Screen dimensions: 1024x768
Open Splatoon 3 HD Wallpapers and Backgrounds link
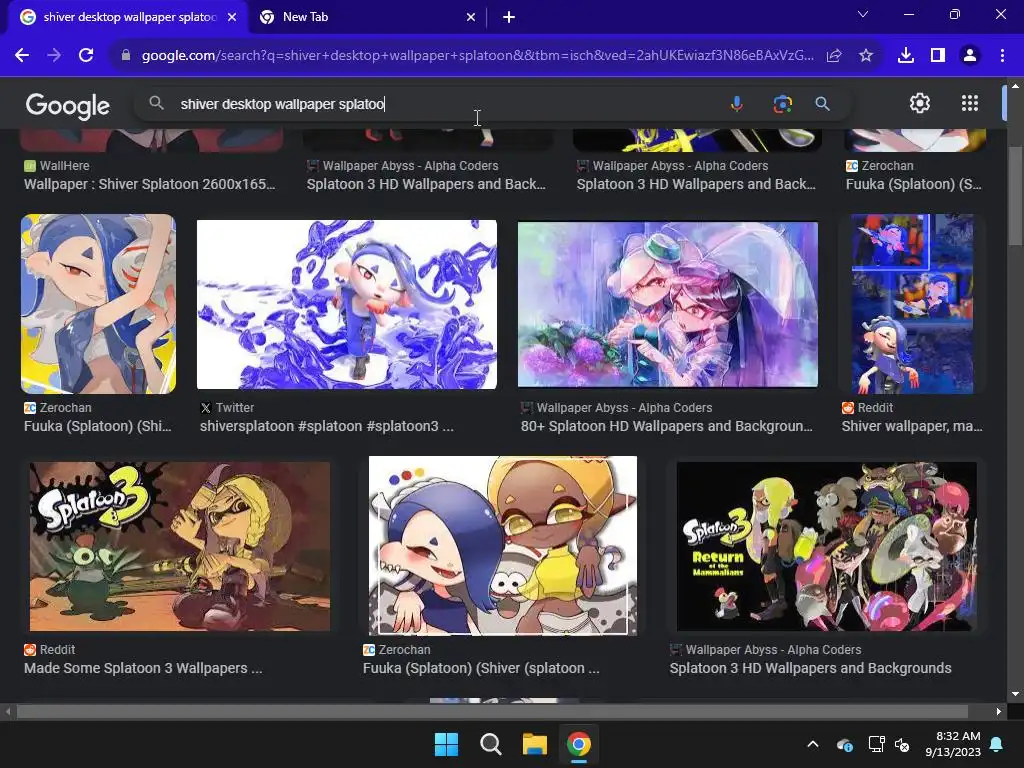tap(810, 668)
